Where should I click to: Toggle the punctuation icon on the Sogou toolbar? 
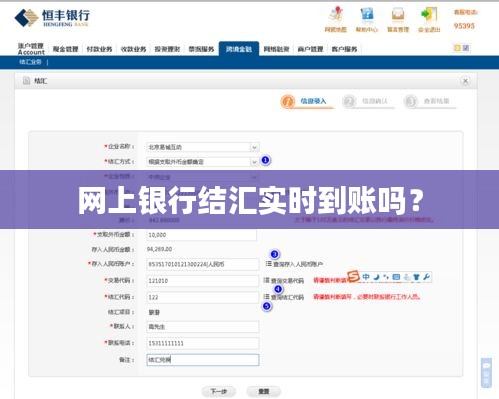tap(386, 277)
